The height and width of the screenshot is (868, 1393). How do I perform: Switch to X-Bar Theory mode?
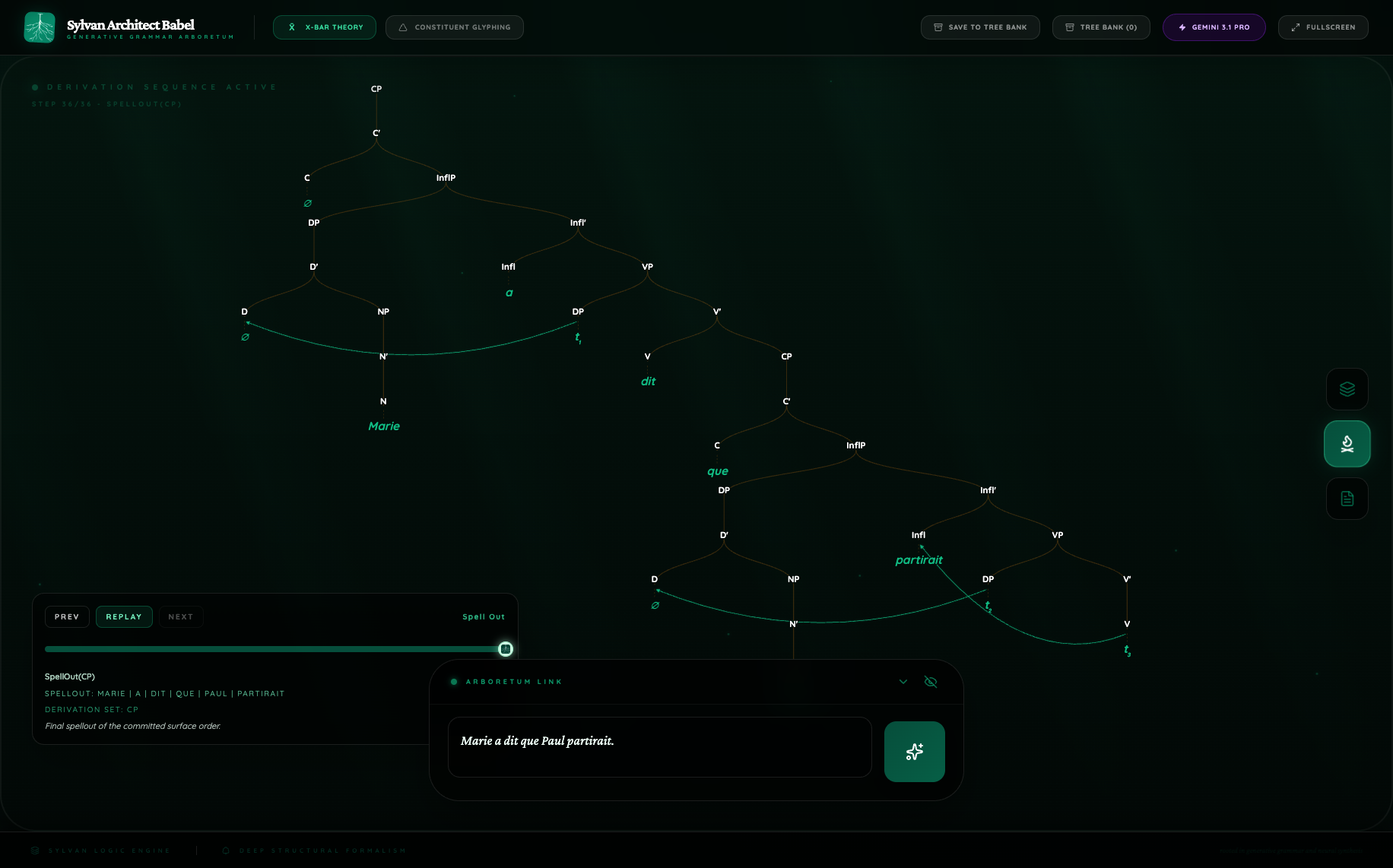325,27
